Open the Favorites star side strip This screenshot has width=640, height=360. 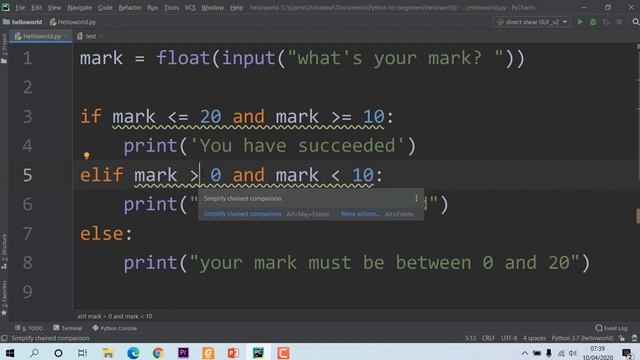(x=4, y=298)
